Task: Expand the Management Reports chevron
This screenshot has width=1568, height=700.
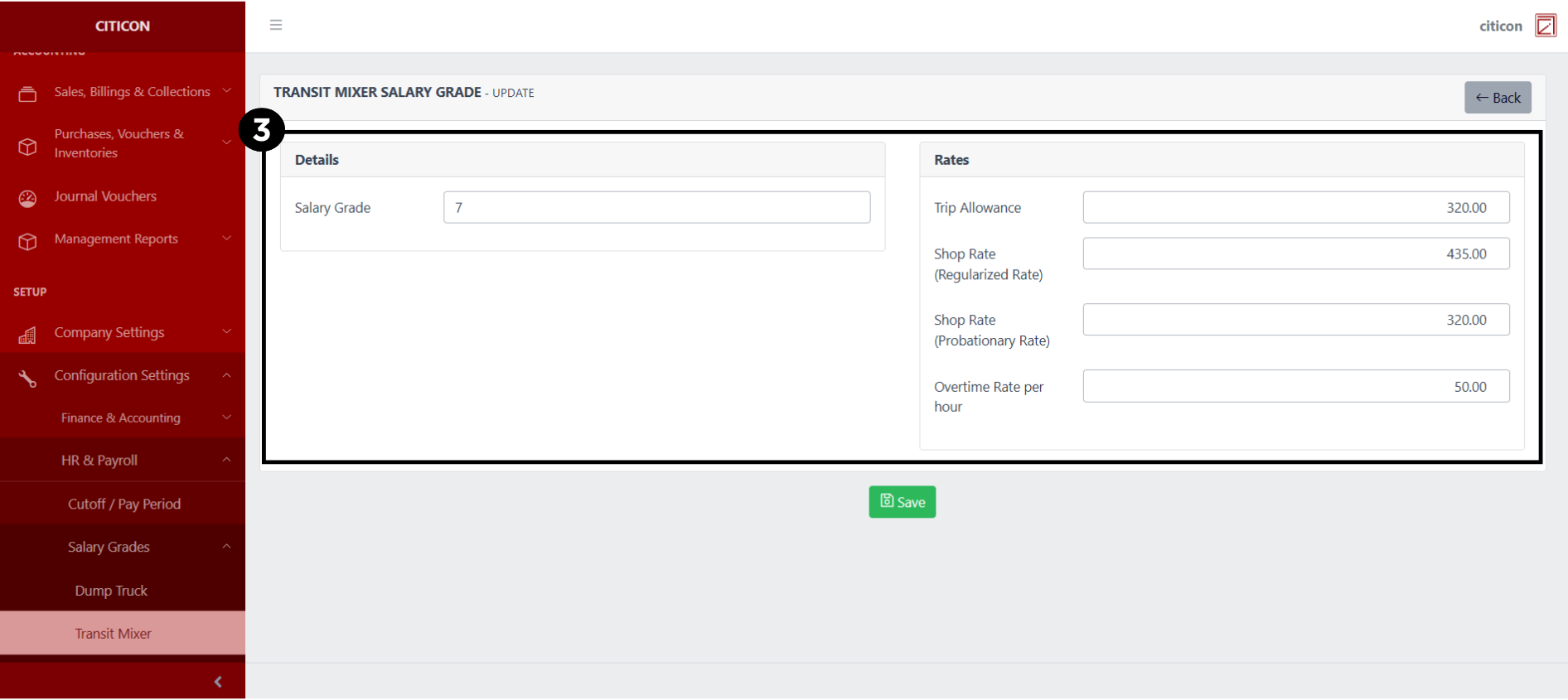Action: (226, 239)
